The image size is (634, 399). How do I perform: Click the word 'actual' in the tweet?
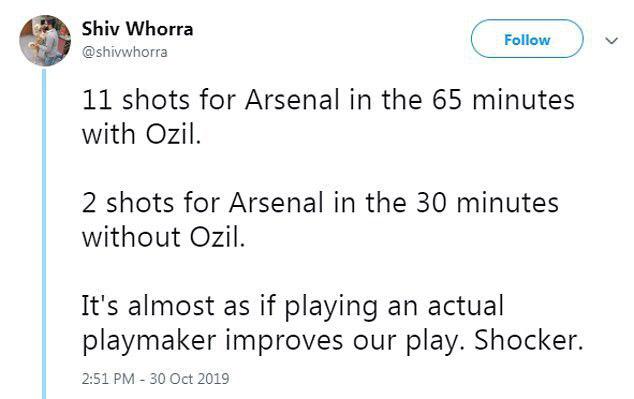pos(466,306)
